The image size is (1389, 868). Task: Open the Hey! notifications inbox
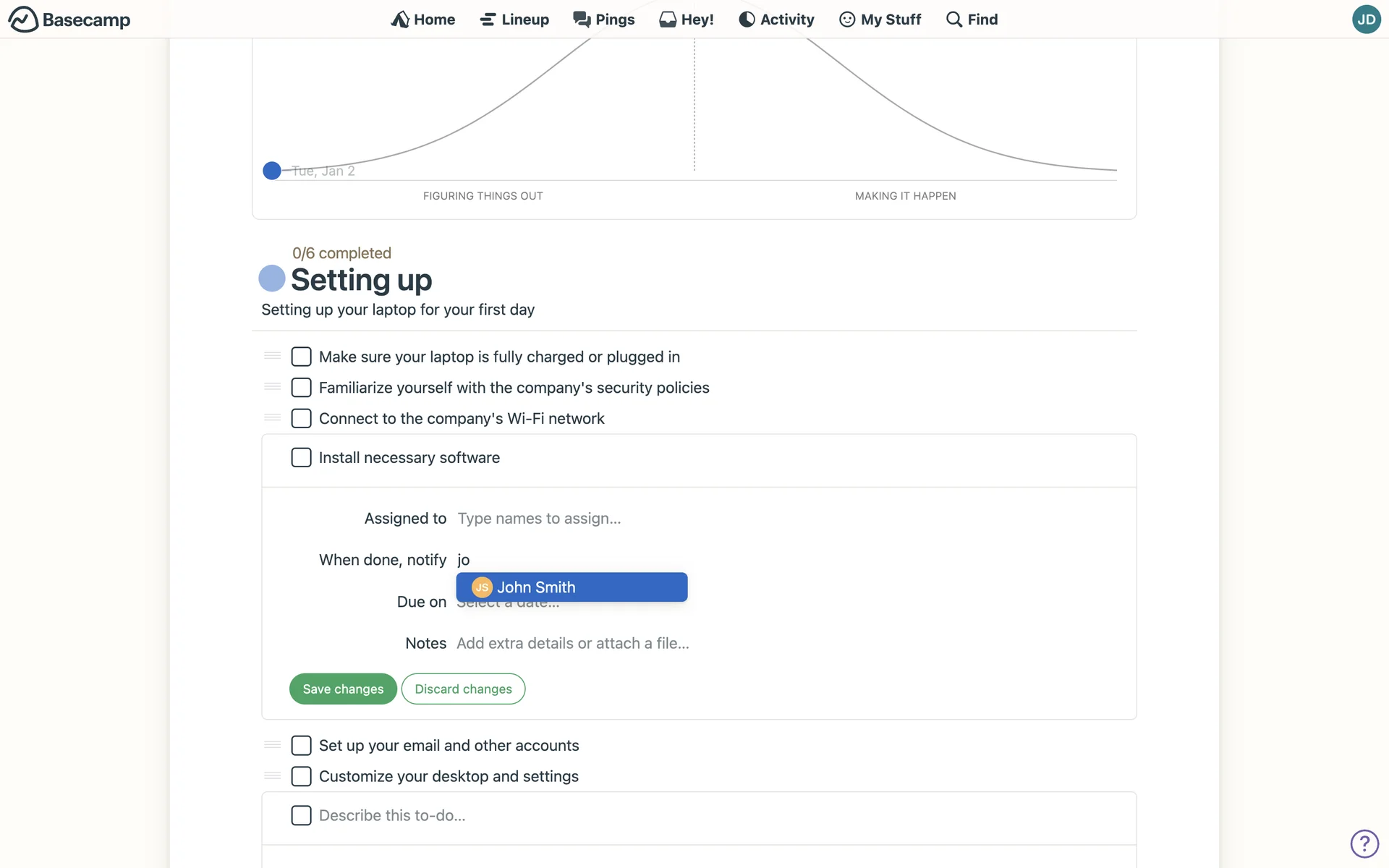(x=687, y=20)
